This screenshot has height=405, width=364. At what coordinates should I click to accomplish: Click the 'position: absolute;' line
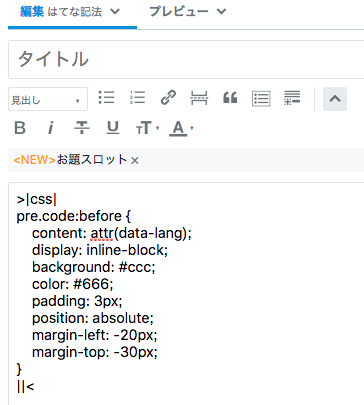(93, 318)
